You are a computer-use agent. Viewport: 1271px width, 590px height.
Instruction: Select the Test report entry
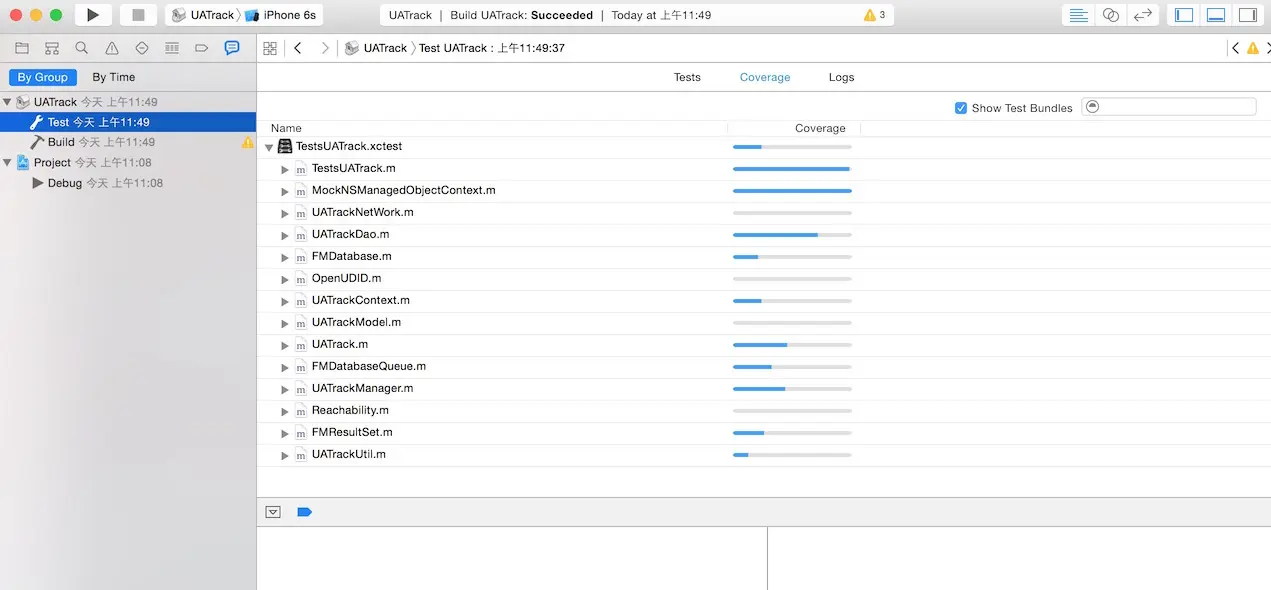(128, 122)
